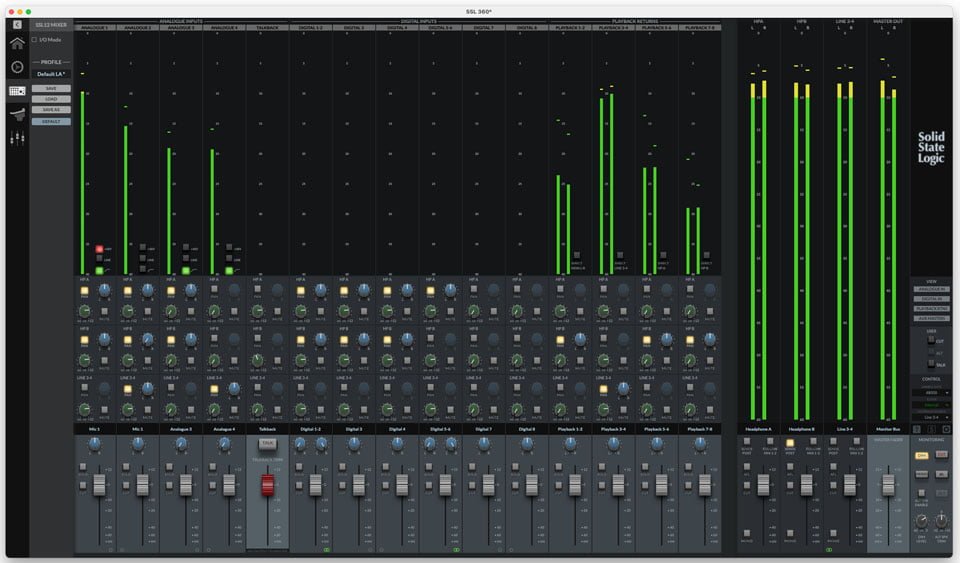This screenshot has height=563, width=960.
Task: Toggle red +48V phantom power on Analogue 1
Action: click(x=99, y=249)
